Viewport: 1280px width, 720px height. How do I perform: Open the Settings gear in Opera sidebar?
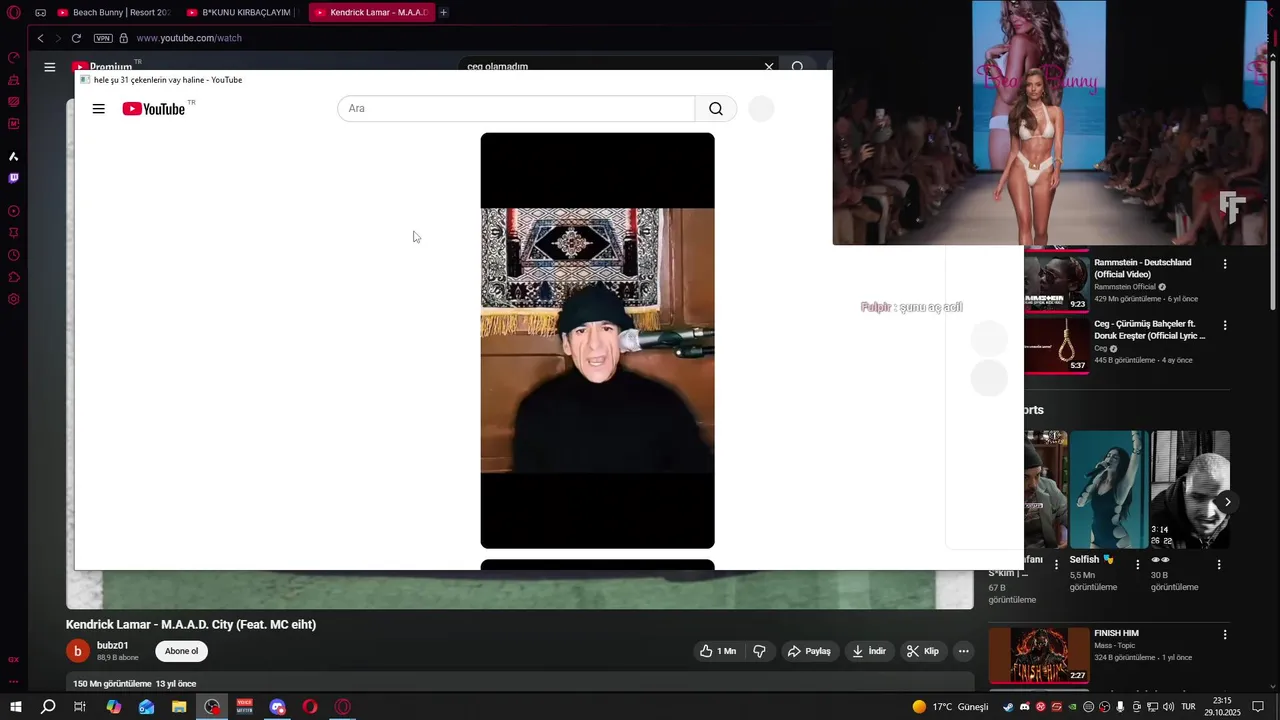(14, 299)
